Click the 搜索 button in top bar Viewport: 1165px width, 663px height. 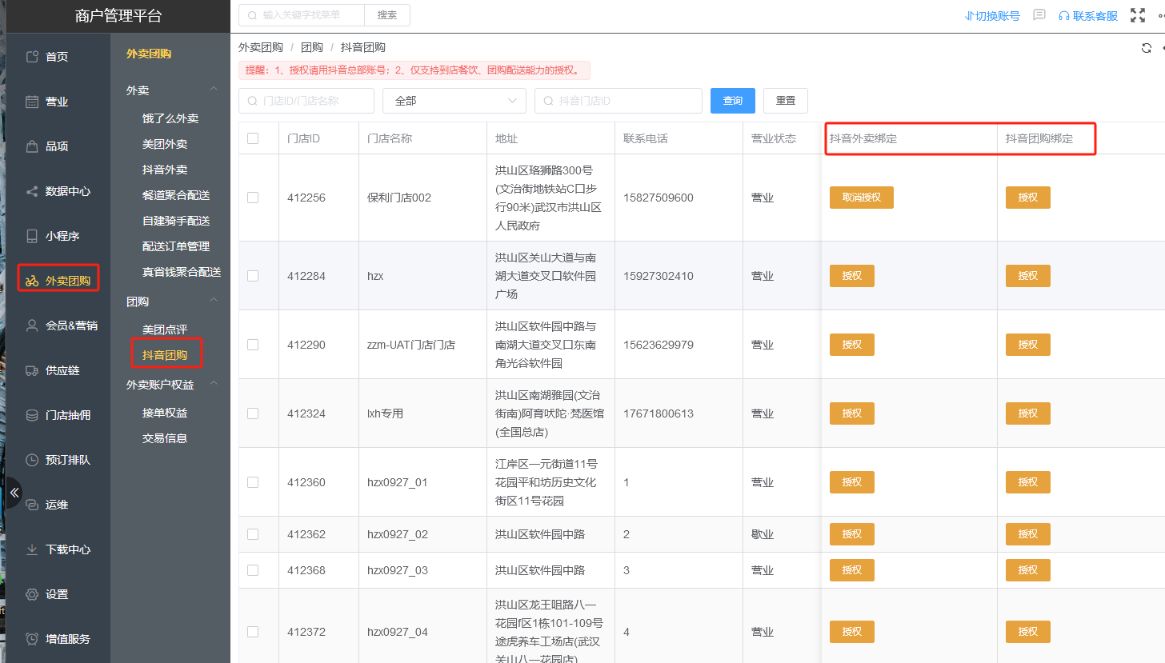[x=387, y=15]
